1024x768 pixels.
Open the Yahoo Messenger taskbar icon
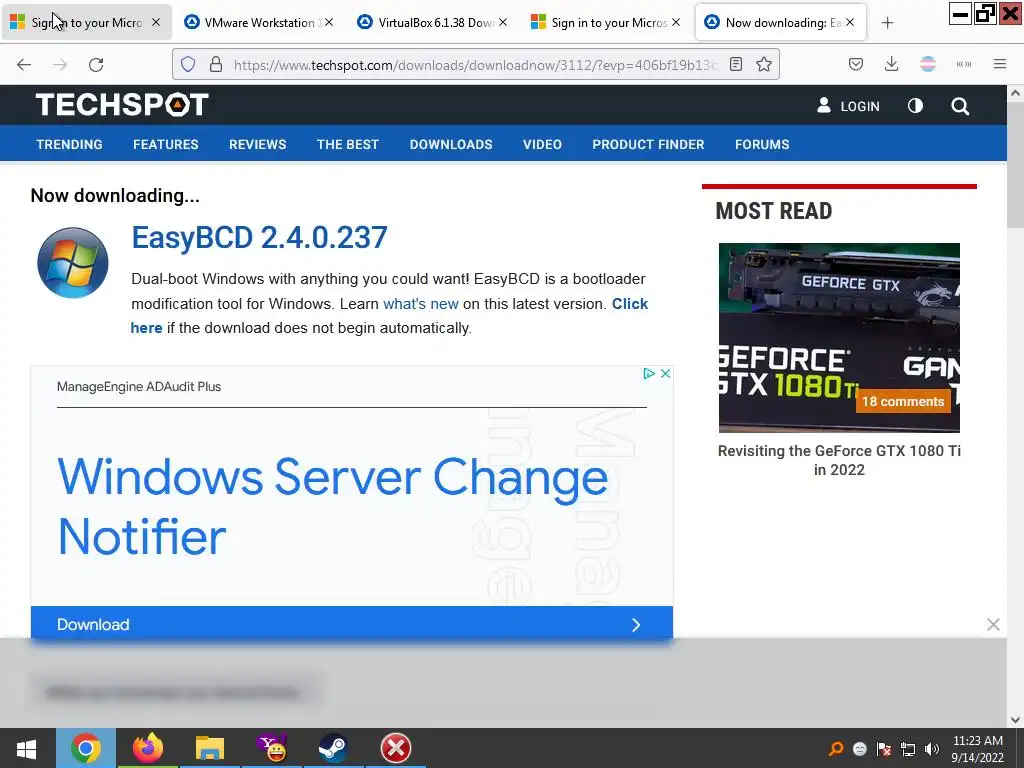click(272, 748)
